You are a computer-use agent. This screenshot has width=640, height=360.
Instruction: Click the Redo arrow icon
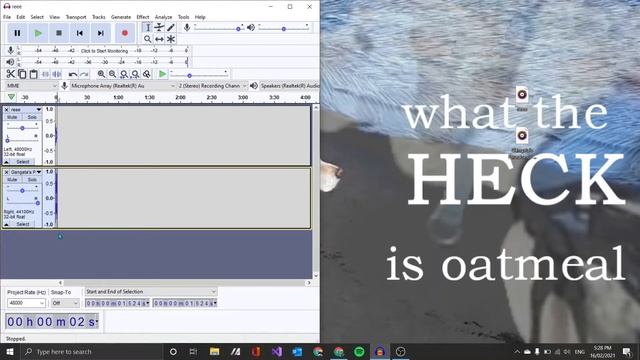pos(84,74)
